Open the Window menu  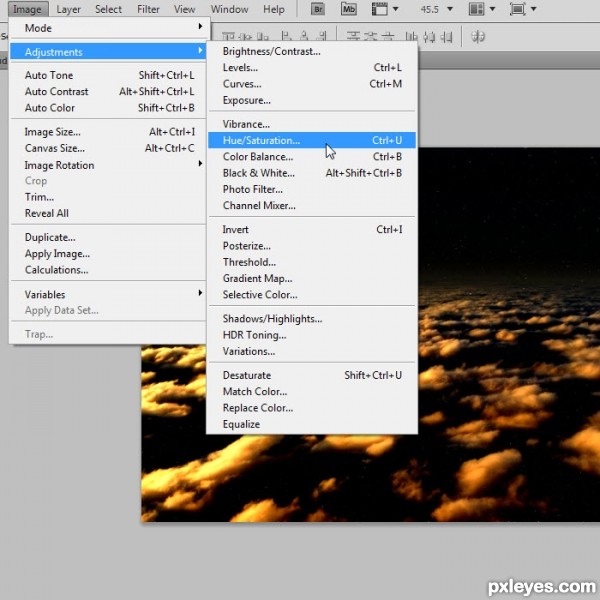229,9
